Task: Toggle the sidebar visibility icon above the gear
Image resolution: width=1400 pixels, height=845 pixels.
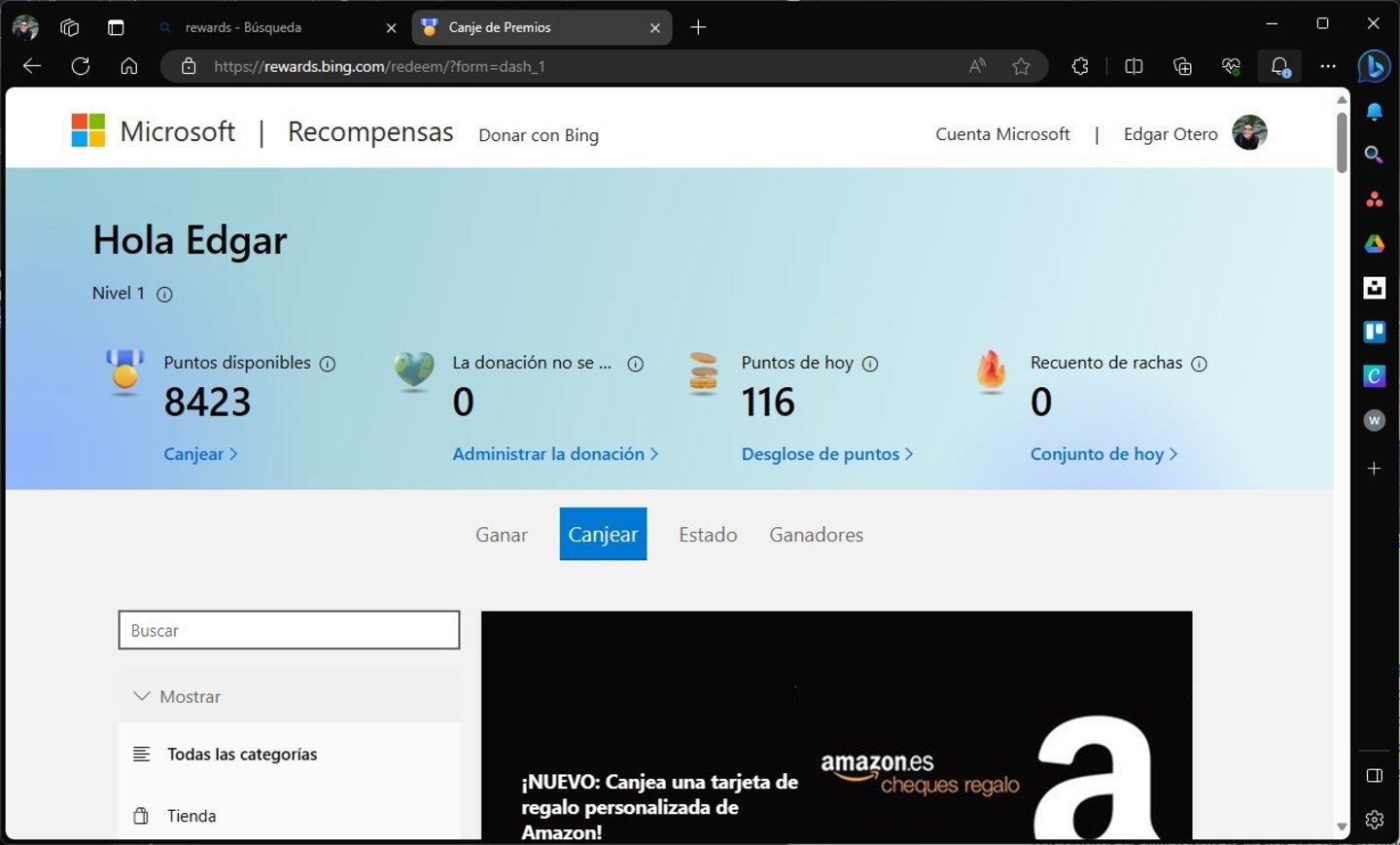Action: click(x=1374, y=775)
